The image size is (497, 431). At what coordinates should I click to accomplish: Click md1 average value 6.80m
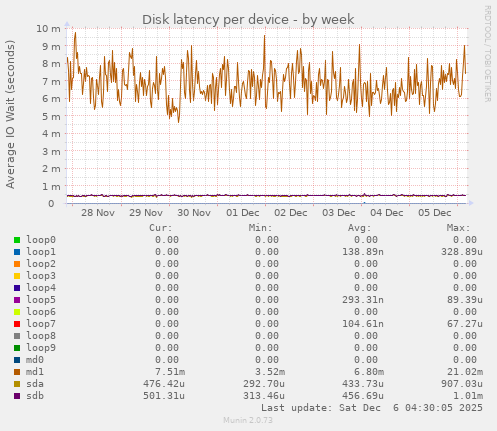[x=369, y=372]
